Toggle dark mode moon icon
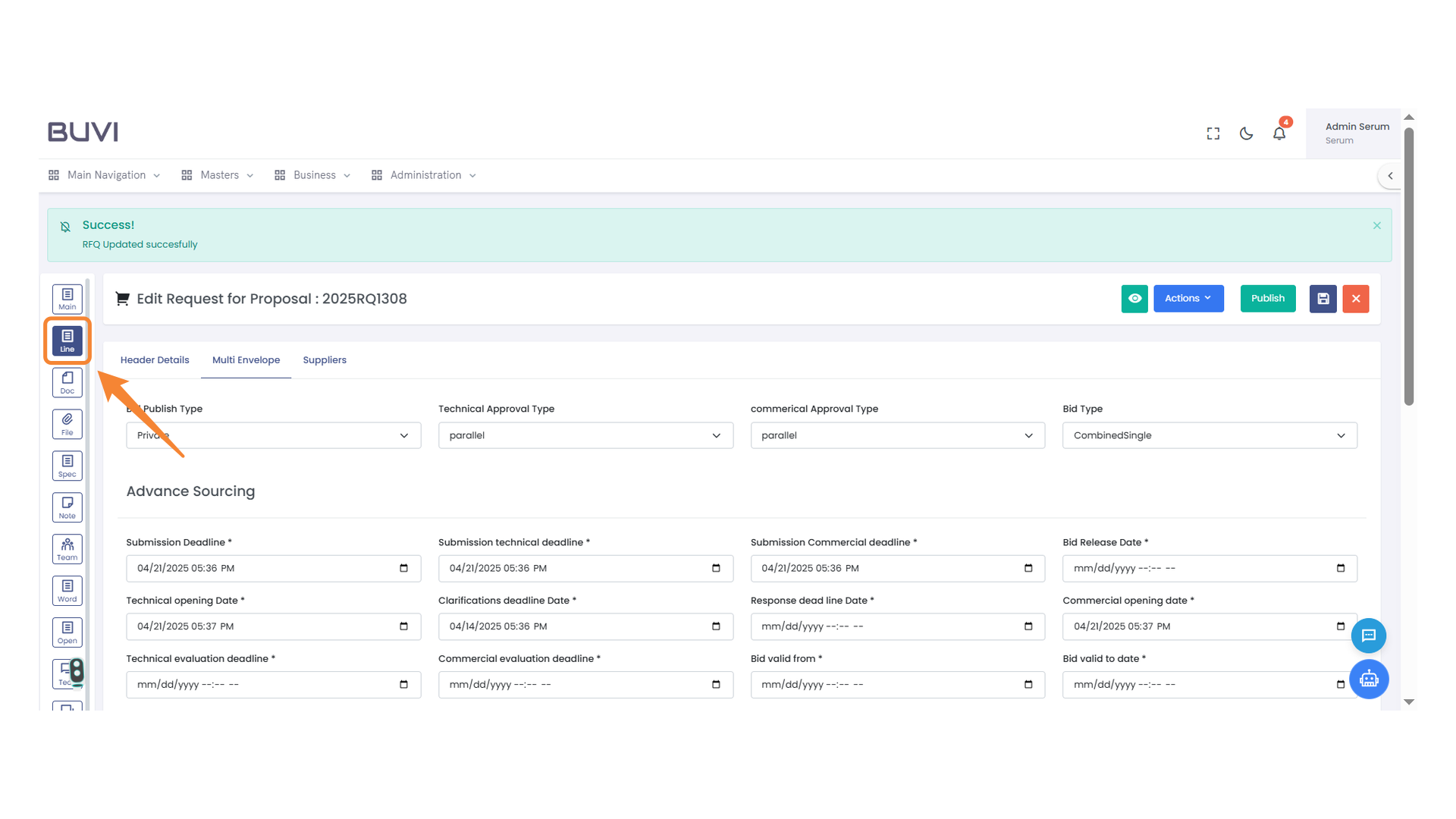 pyautogui.click(x=1246, y=133)
